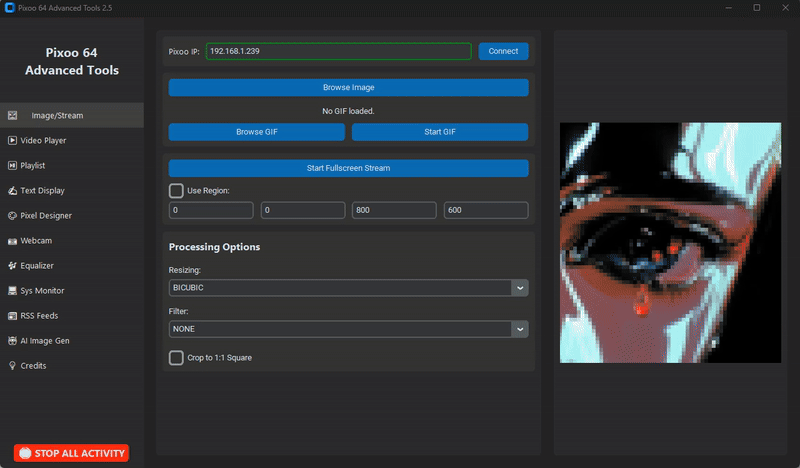Image resolution: width=800 pixels, height=468 pixels.
Task: Click the AI Image Gen robot icon
Action: click(12, 340)
